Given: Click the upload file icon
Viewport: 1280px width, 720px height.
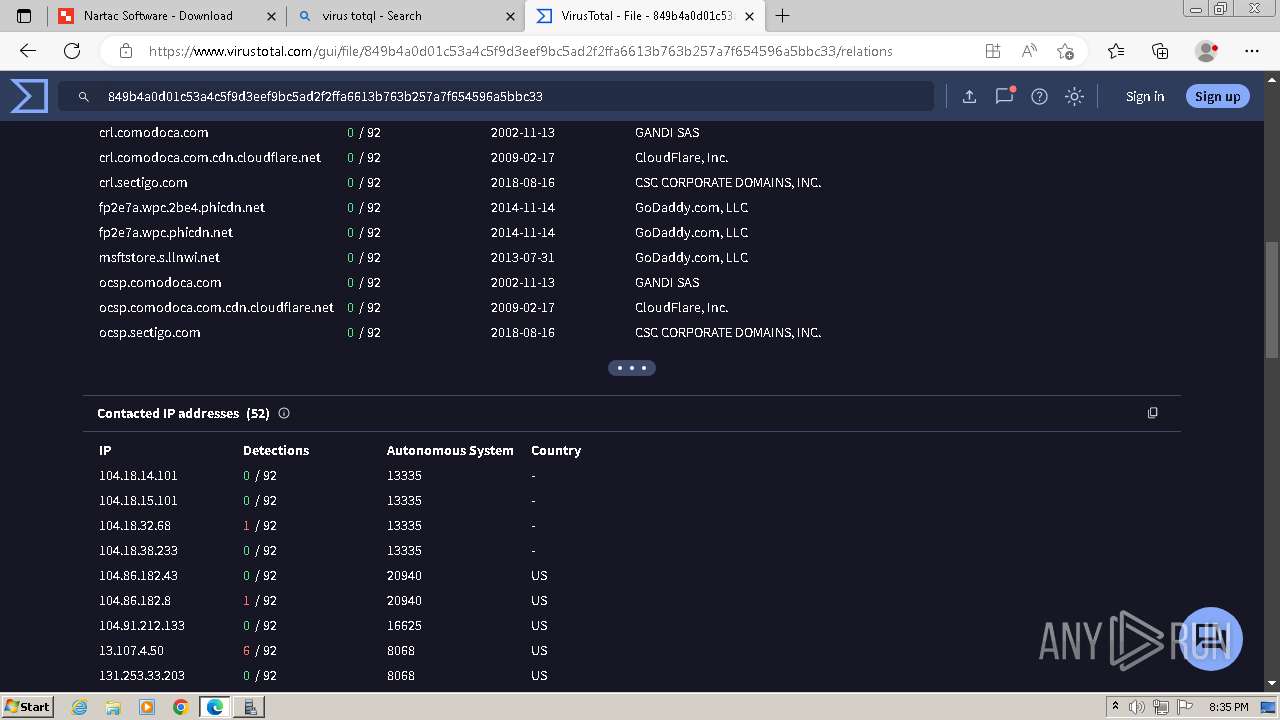Looking at the screenshot, I should (969, 96).
